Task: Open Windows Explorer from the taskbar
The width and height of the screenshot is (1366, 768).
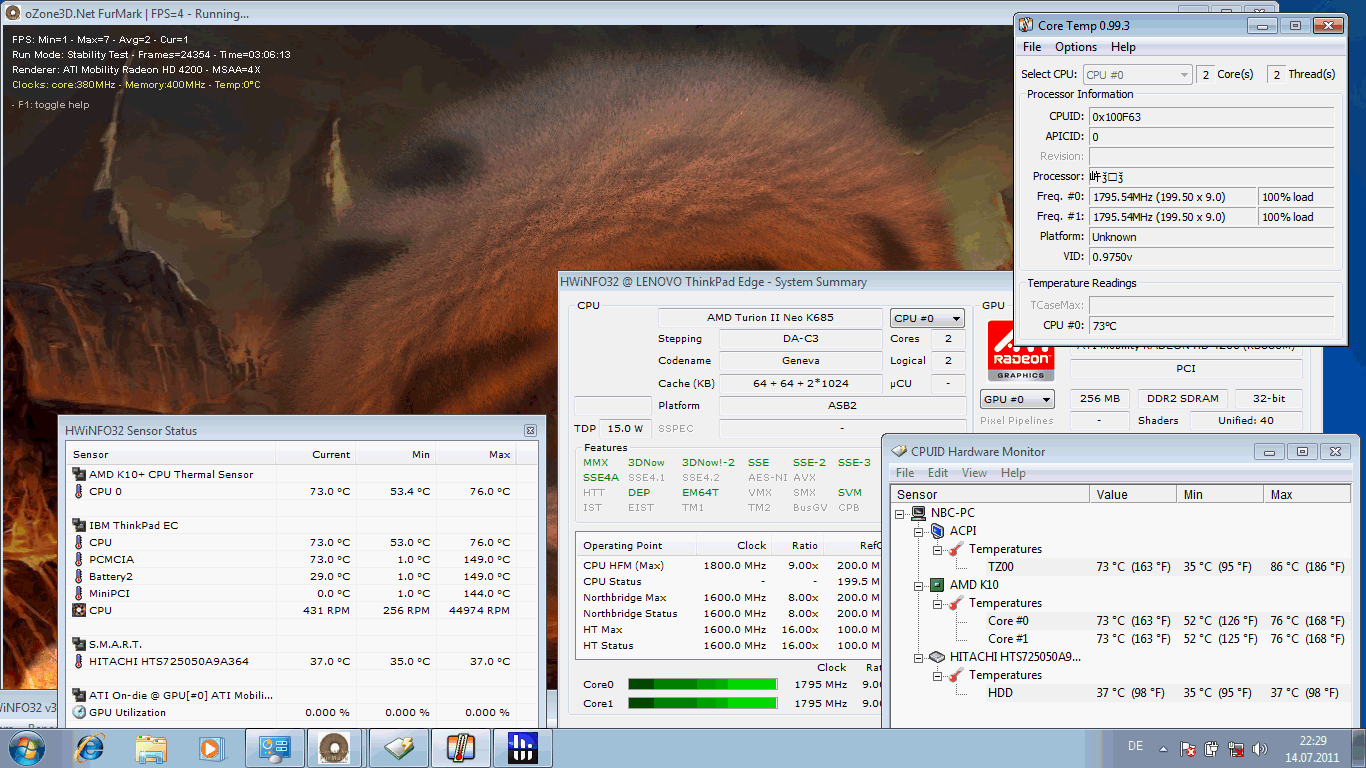Action: click(x=151, y=747)
